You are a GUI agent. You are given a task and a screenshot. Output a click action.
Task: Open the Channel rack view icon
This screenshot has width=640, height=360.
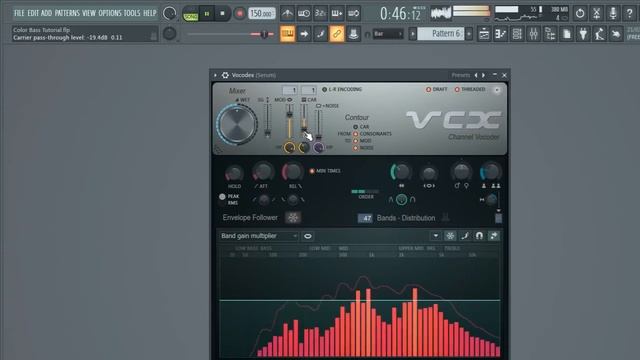[517, 34]
